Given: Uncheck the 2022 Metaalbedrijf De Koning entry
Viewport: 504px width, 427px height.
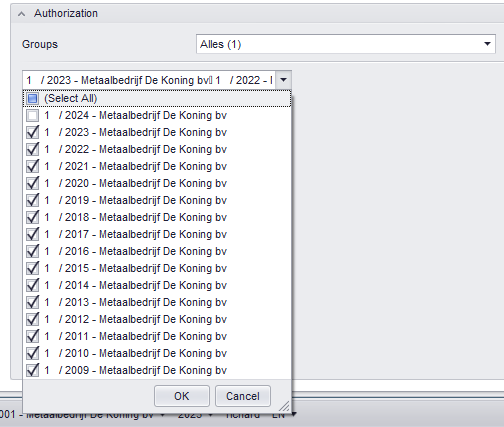Looking at the screenshot, I should (32, 149).
